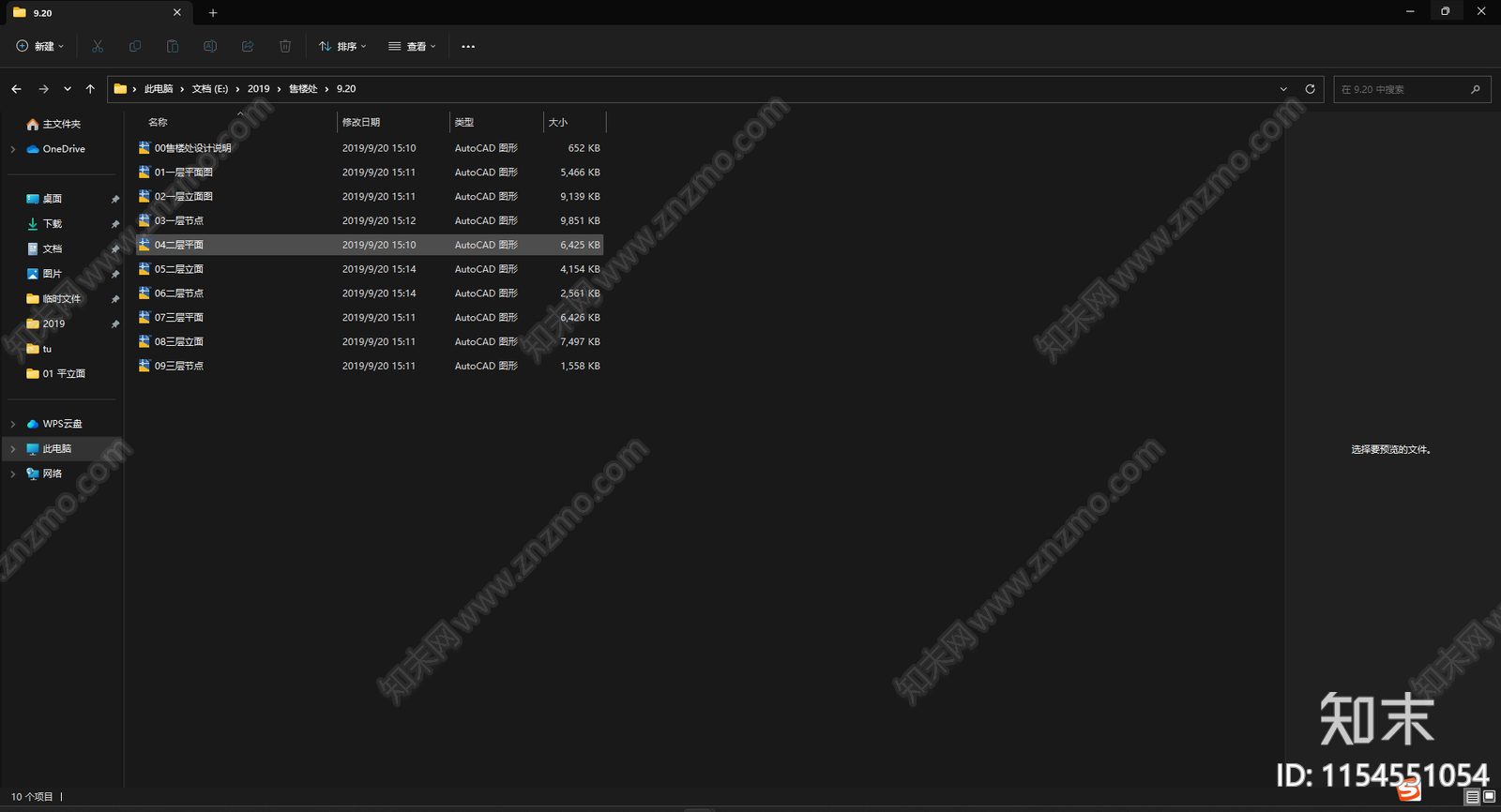This screenshot has height=812, width=1501.
Task: Open the 新建 (New) dropdown
Action: (x=40, y=46)
